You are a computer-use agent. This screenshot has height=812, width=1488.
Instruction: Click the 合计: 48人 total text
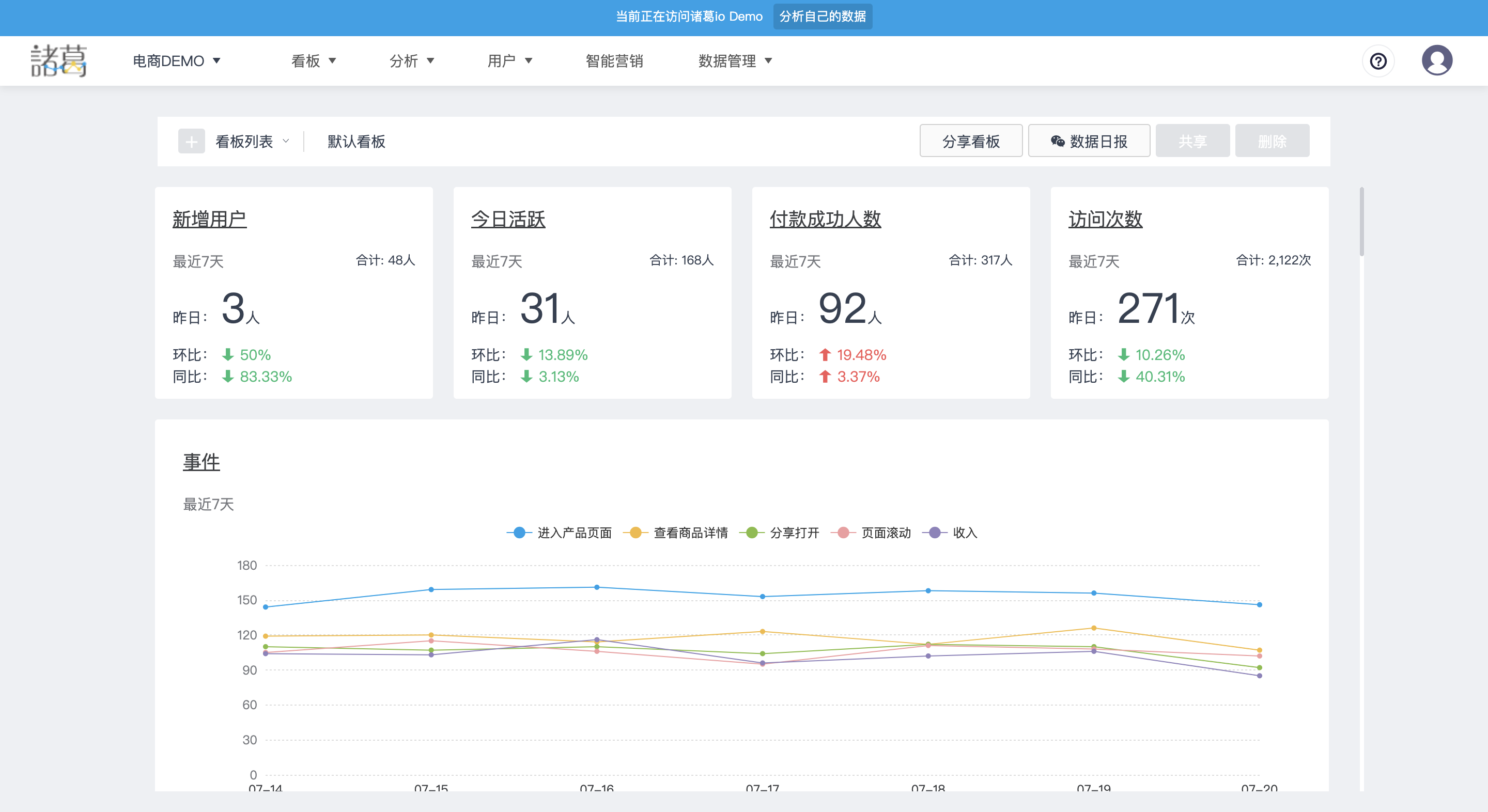[x=385, y=260]
